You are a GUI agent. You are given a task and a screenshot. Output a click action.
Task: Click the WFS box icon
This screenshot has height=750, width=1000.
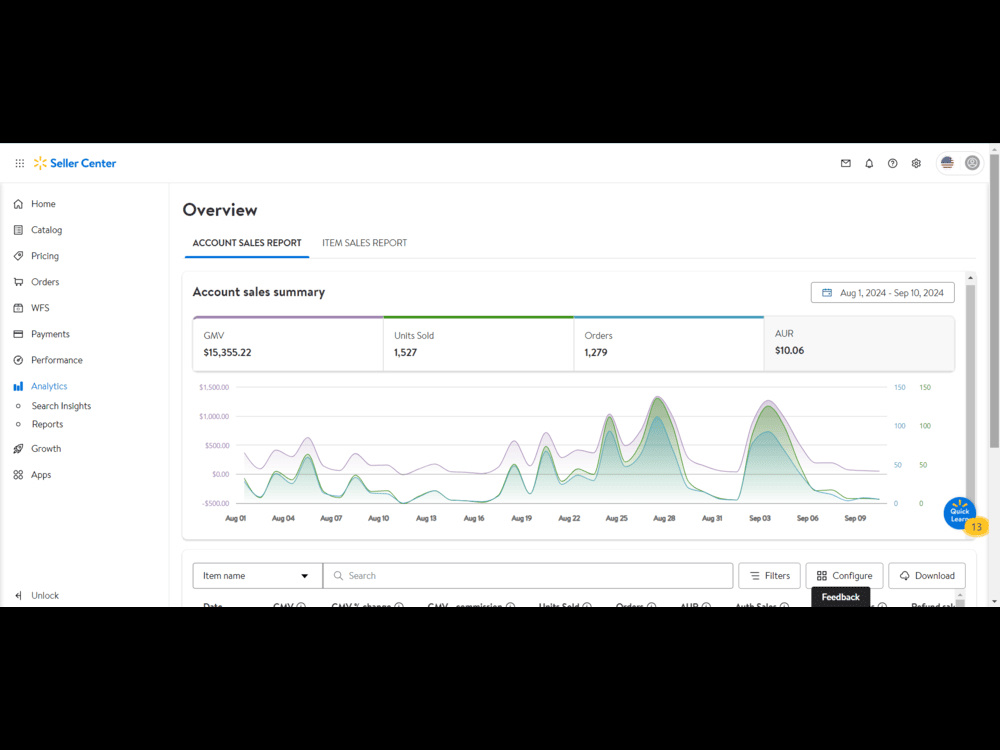coord(18,308)
